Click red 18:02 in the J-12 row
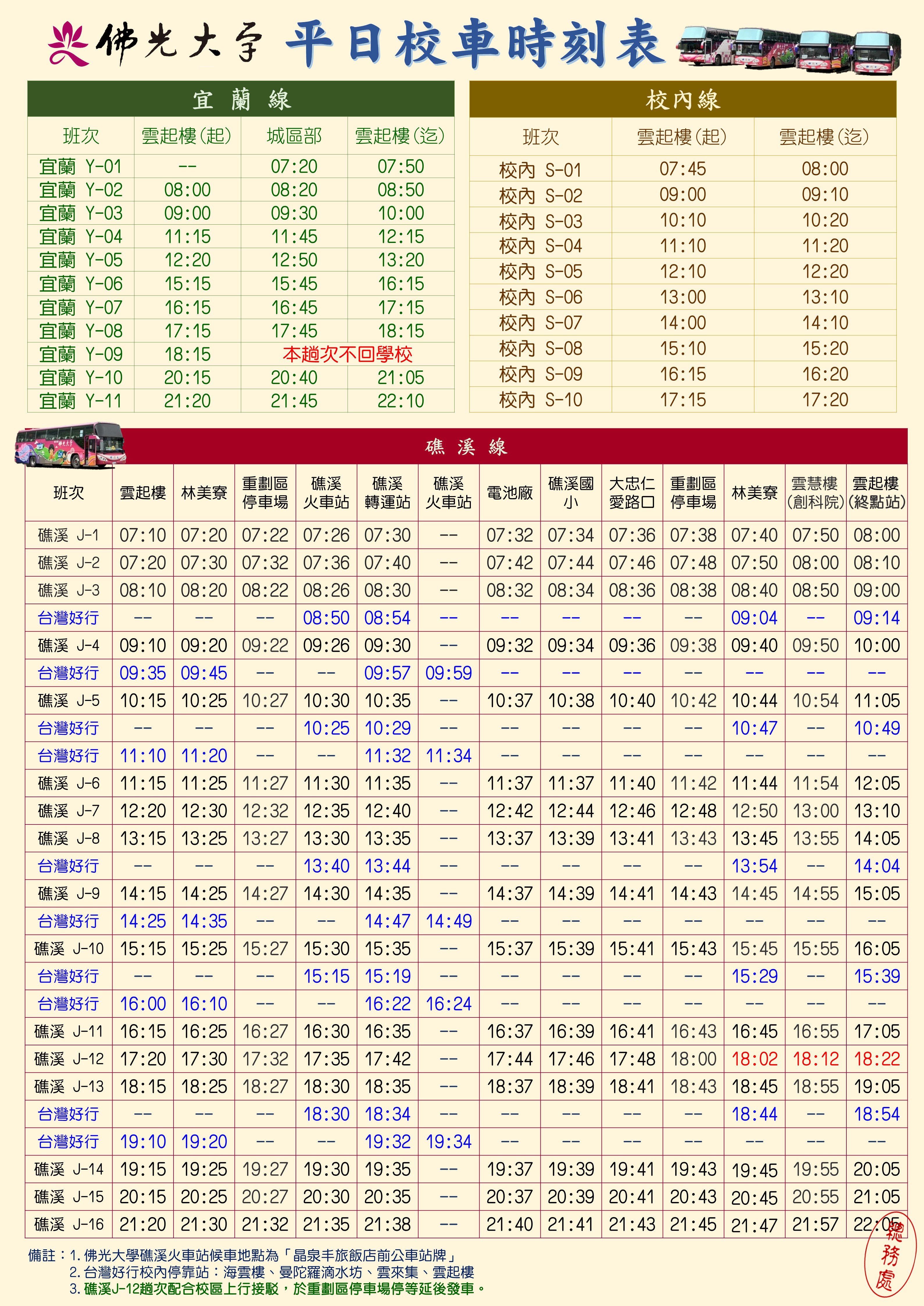 (755, 1059)
